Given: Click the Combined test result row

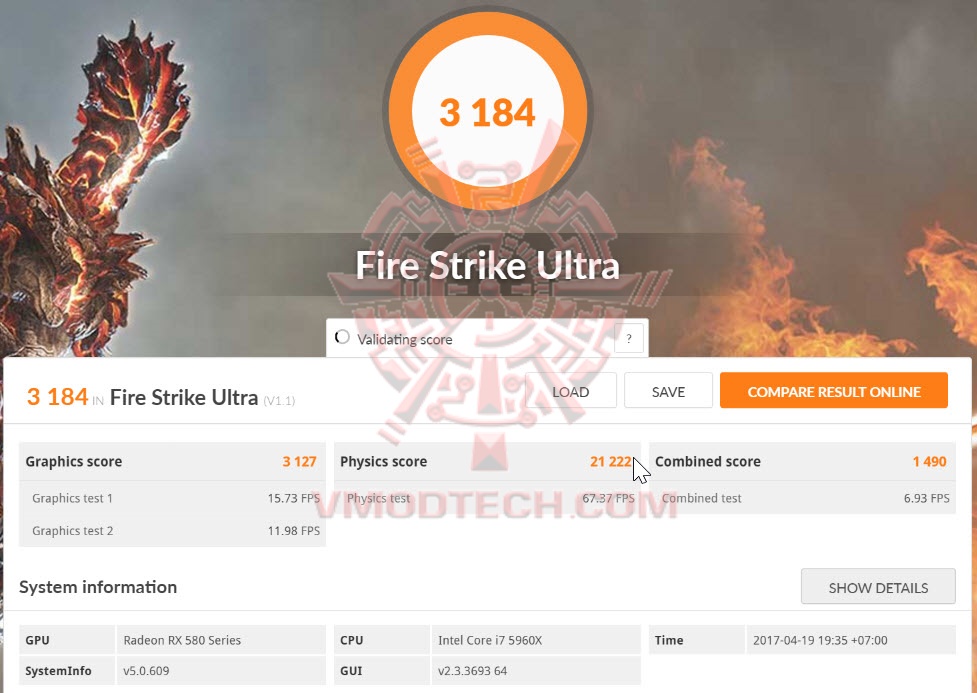Looking at the screenshot, I should coord(802,498).
